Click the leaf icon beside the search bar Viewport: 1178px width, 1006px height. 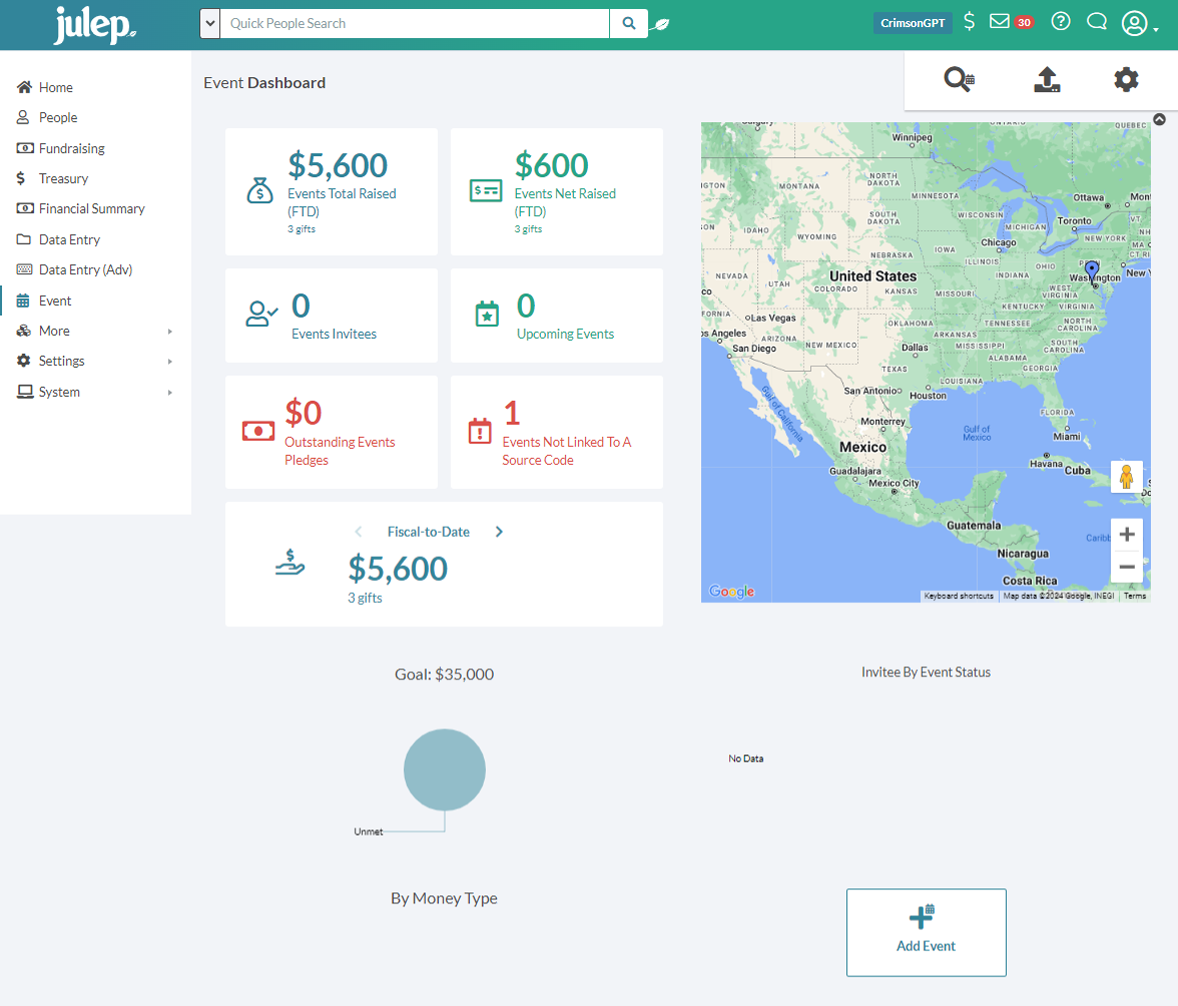(x=661, y=22)
